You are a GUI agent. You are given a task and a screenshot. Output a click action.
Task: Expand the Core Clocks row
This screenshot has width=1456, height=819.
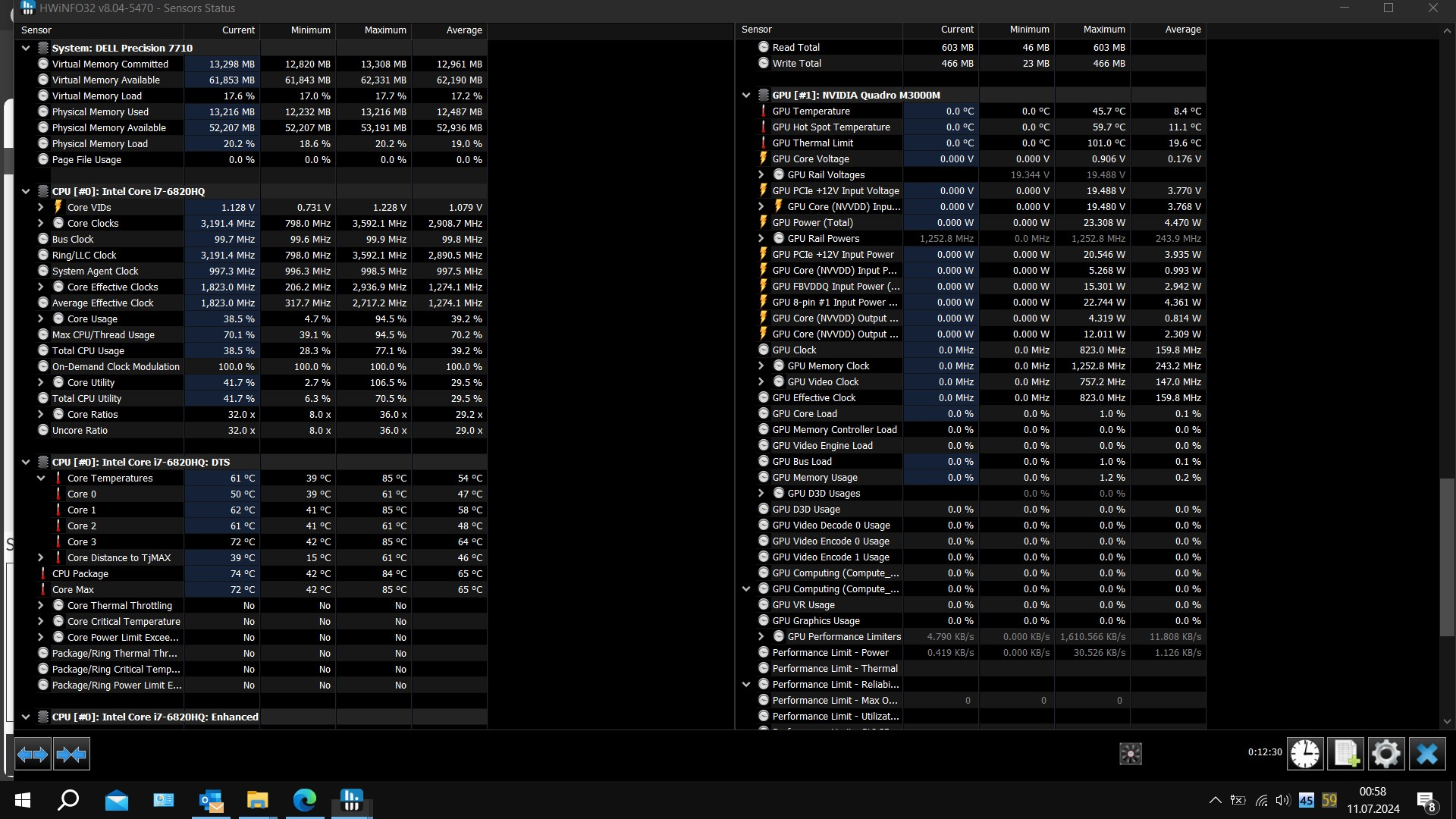41,223
